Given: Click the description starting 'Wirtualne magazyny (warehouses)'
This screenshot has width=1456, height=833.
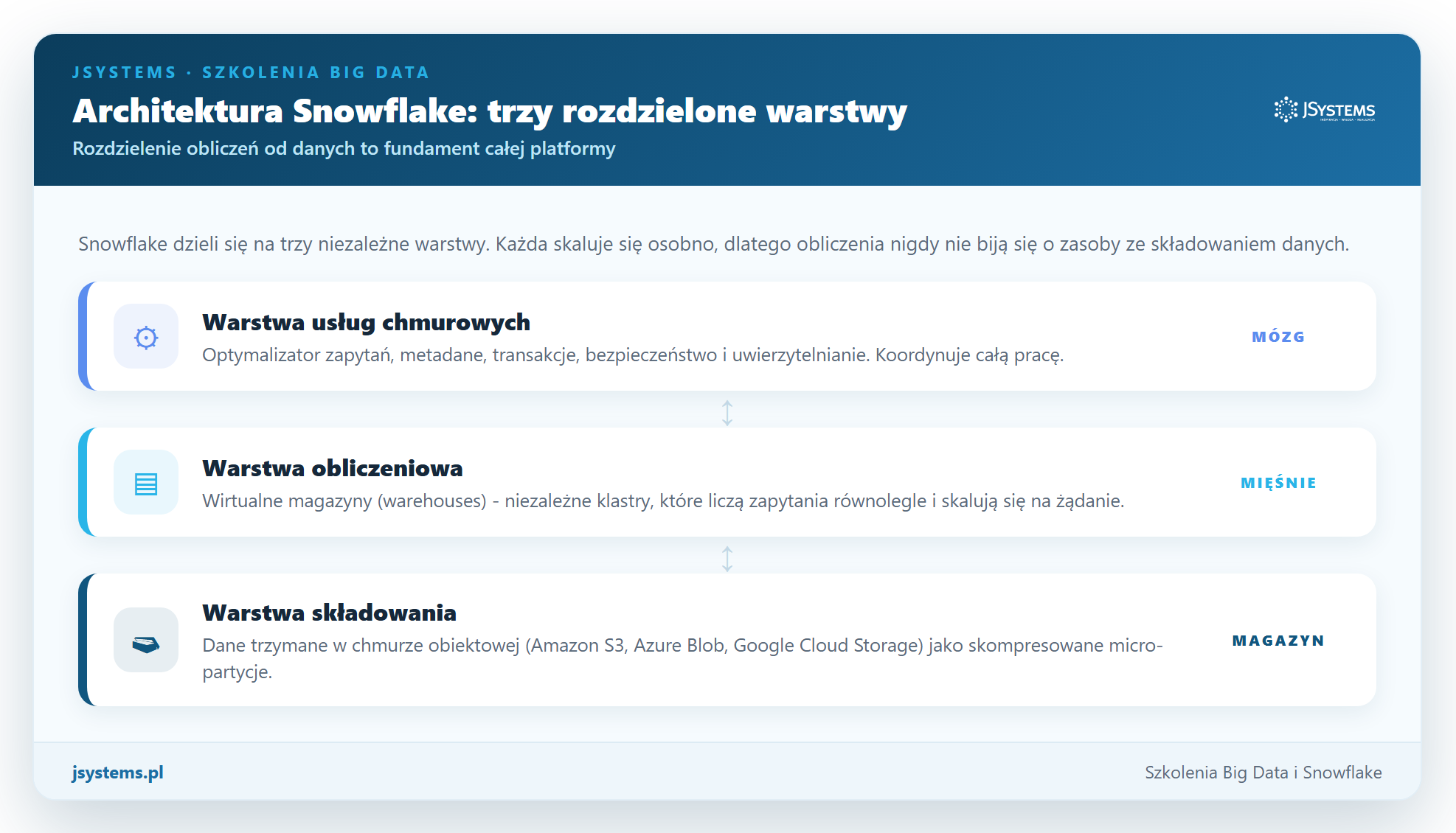Looking at the screenshot, I should (x=663, y=501).
